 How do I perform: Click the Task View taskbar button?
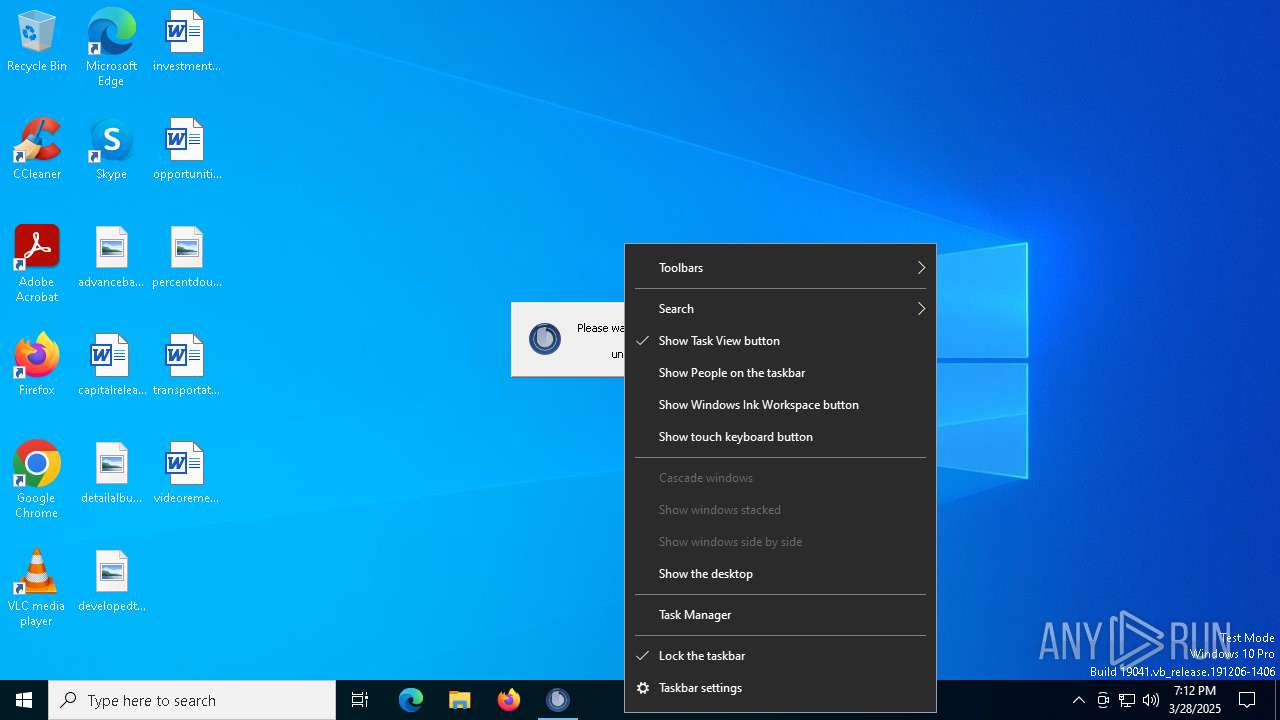360,700
